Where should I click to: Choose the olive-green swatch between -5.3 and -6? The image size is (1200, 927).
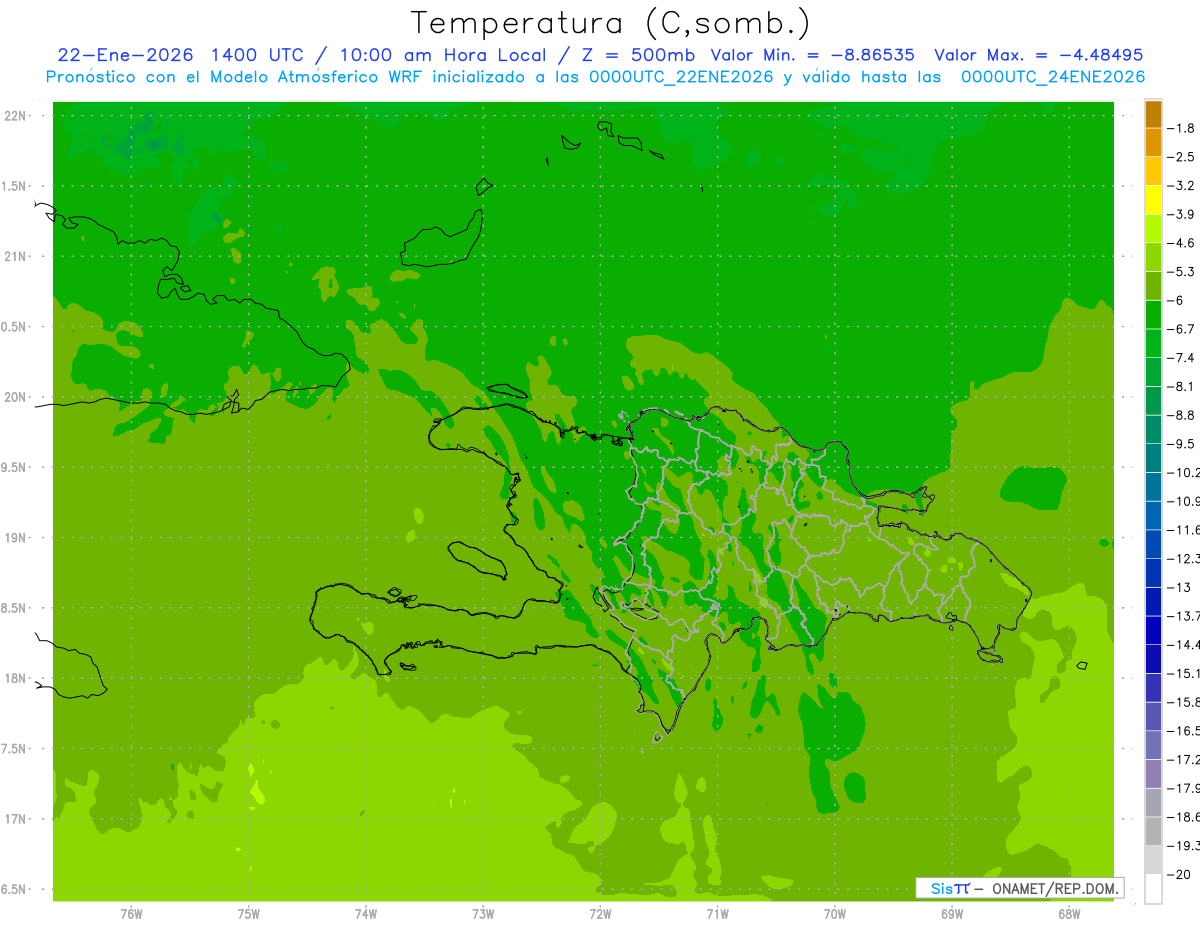[1153, 286]
